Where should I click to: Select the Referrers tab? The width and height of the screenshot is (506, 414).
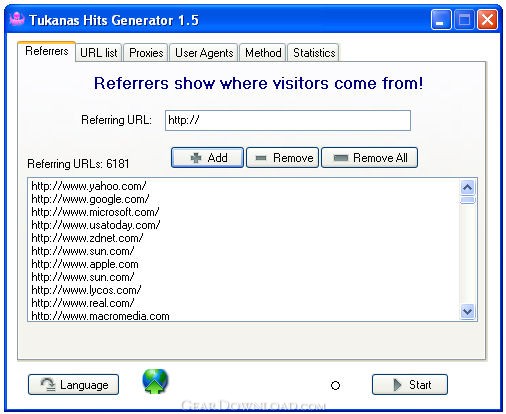tap(47, 51)
